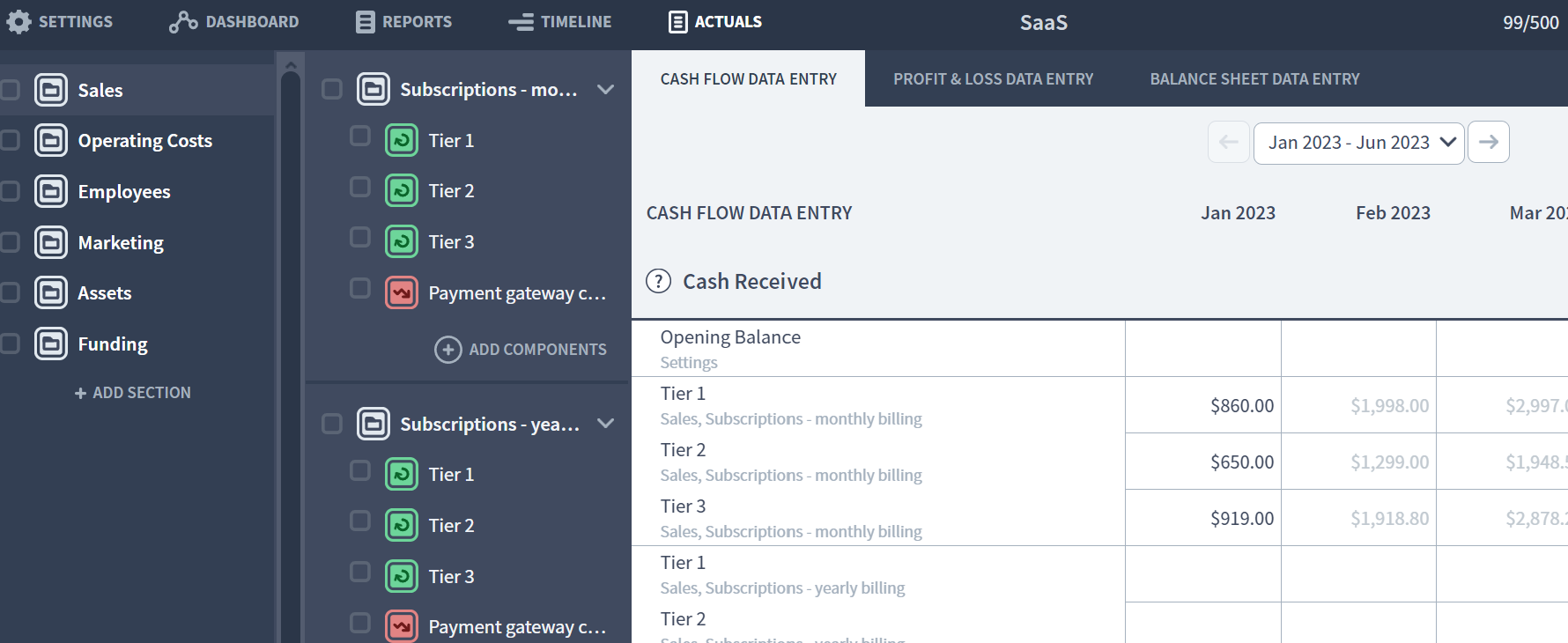The image size is (1568, 643).
Task: Click the Sales section folder icon
Action: click(x=51, y=90)
